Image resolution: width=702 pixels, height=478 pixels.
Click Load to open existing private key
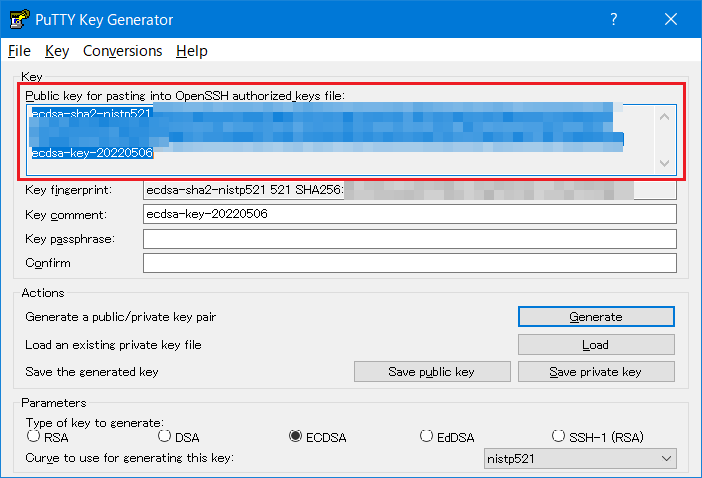click(x=596, y=345)
